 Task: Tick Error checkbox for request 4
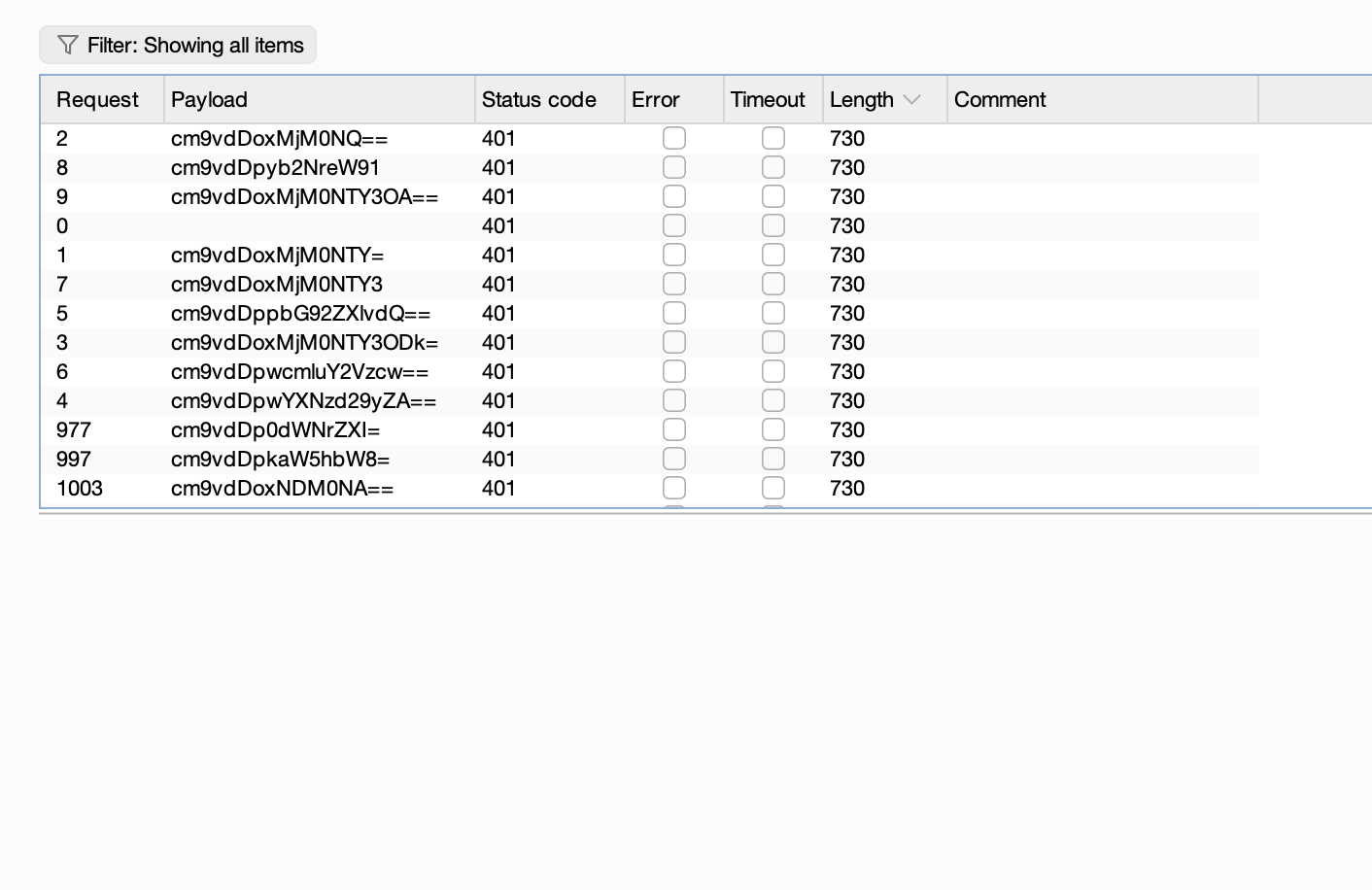click(x=674, y=400)
